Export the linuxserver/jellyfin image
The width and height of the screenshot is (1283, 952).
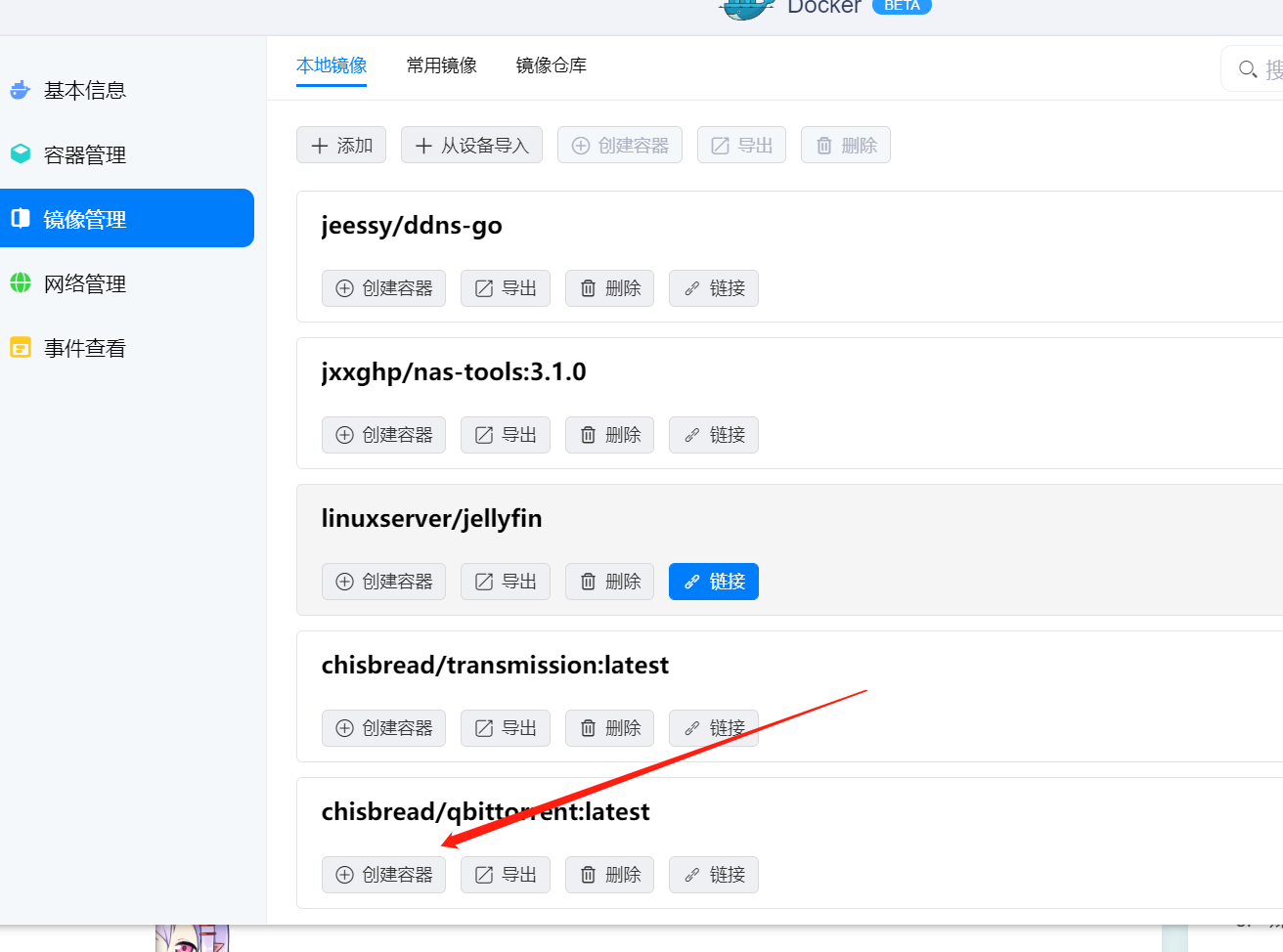506,582
